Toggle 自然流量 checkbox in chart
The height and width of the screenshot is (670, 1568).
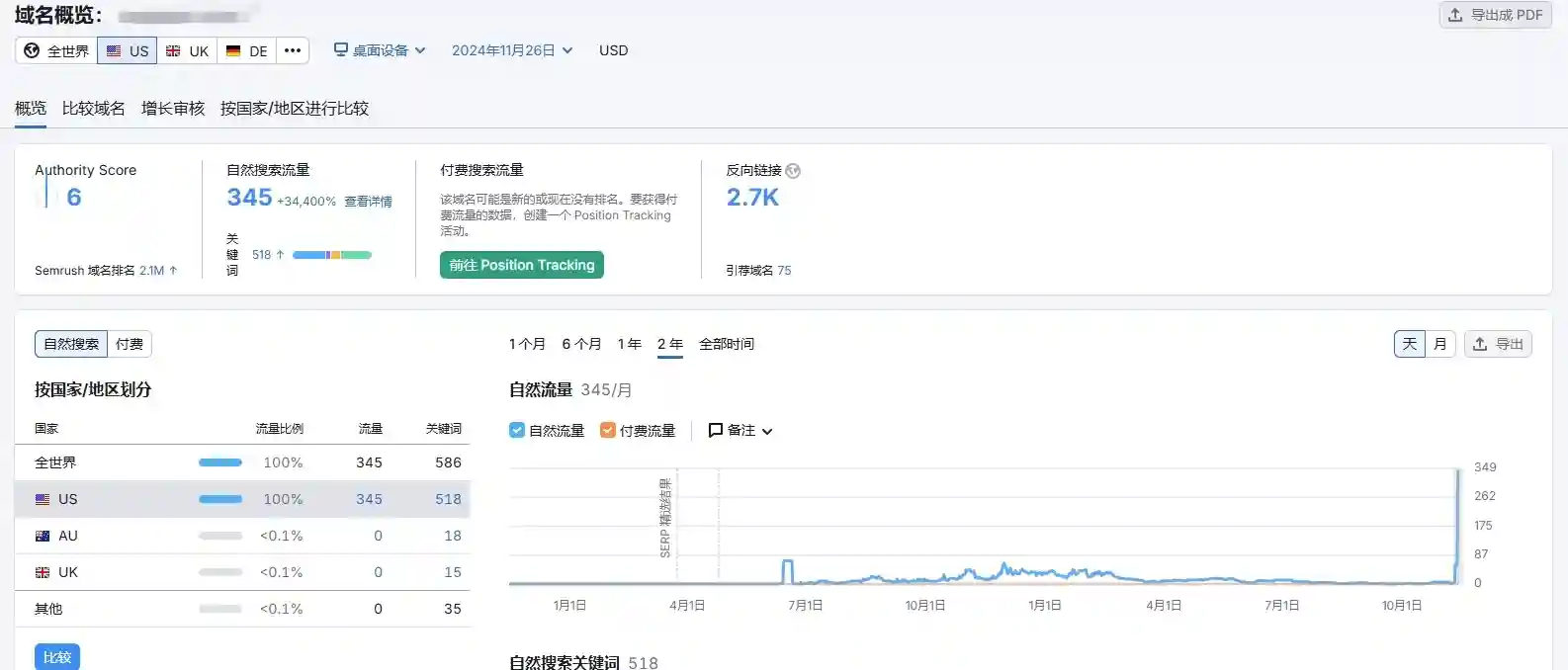[517, 430]
